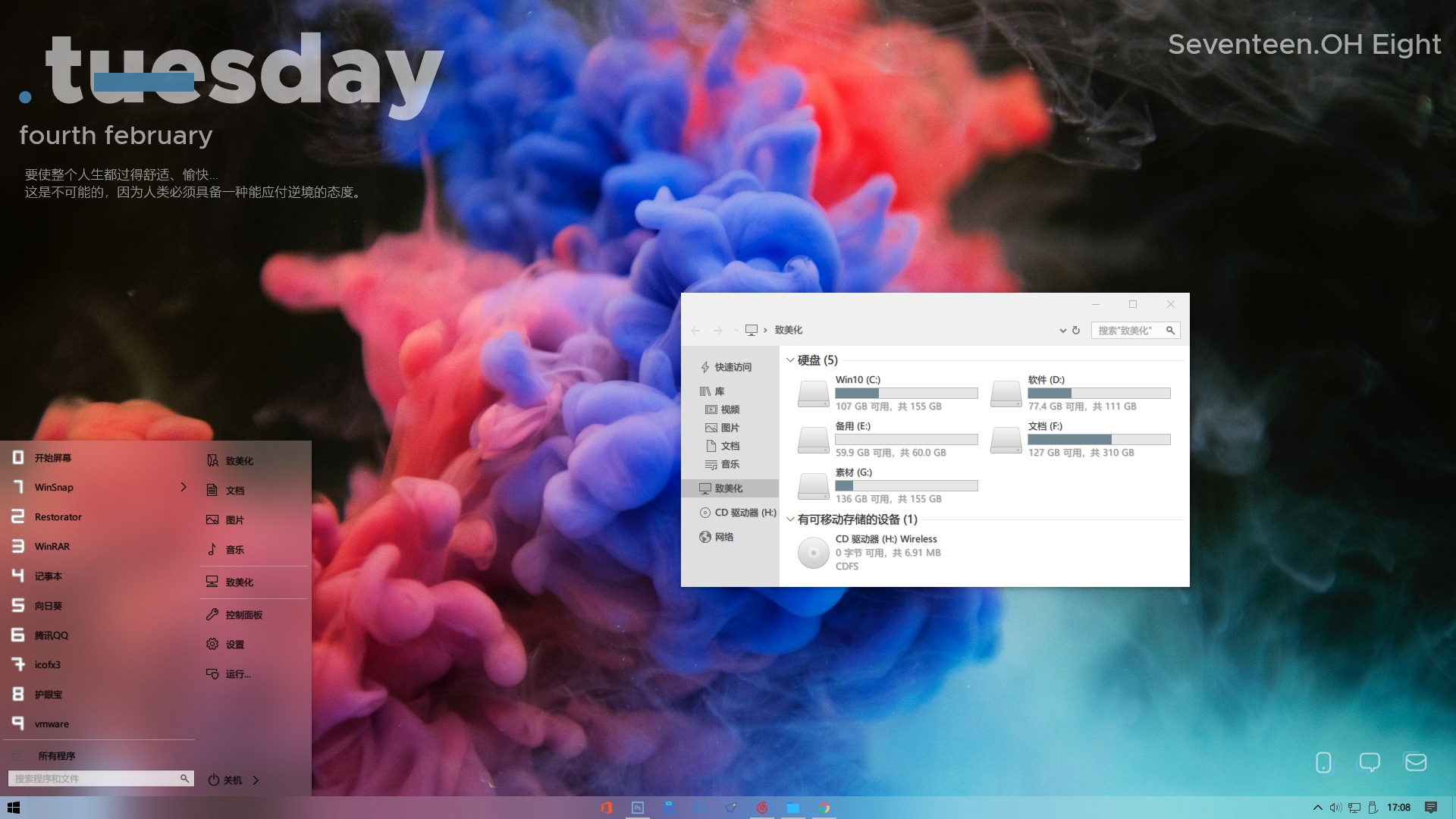The height and width of the screenshot is (819, 1456).
Task: Select the 文档 (F:) drive
Action: 1080,440
